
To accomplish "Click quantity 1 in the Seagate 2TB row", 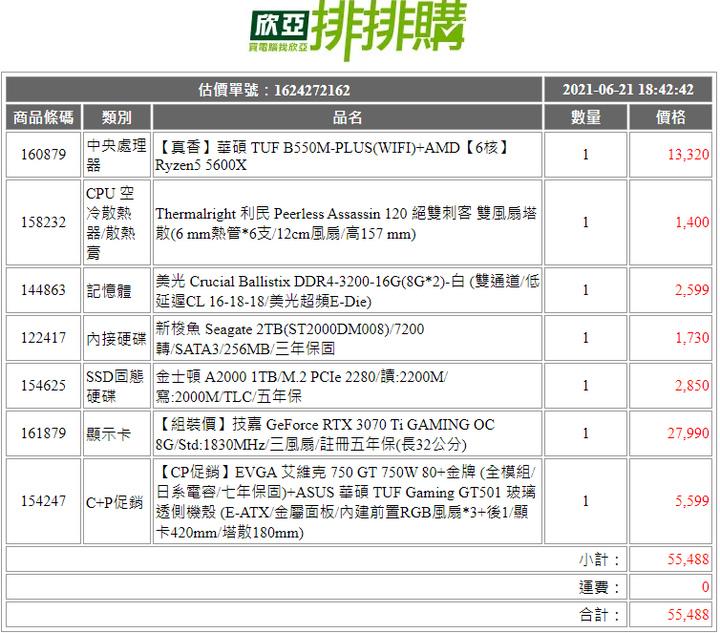I will [585, 338].
